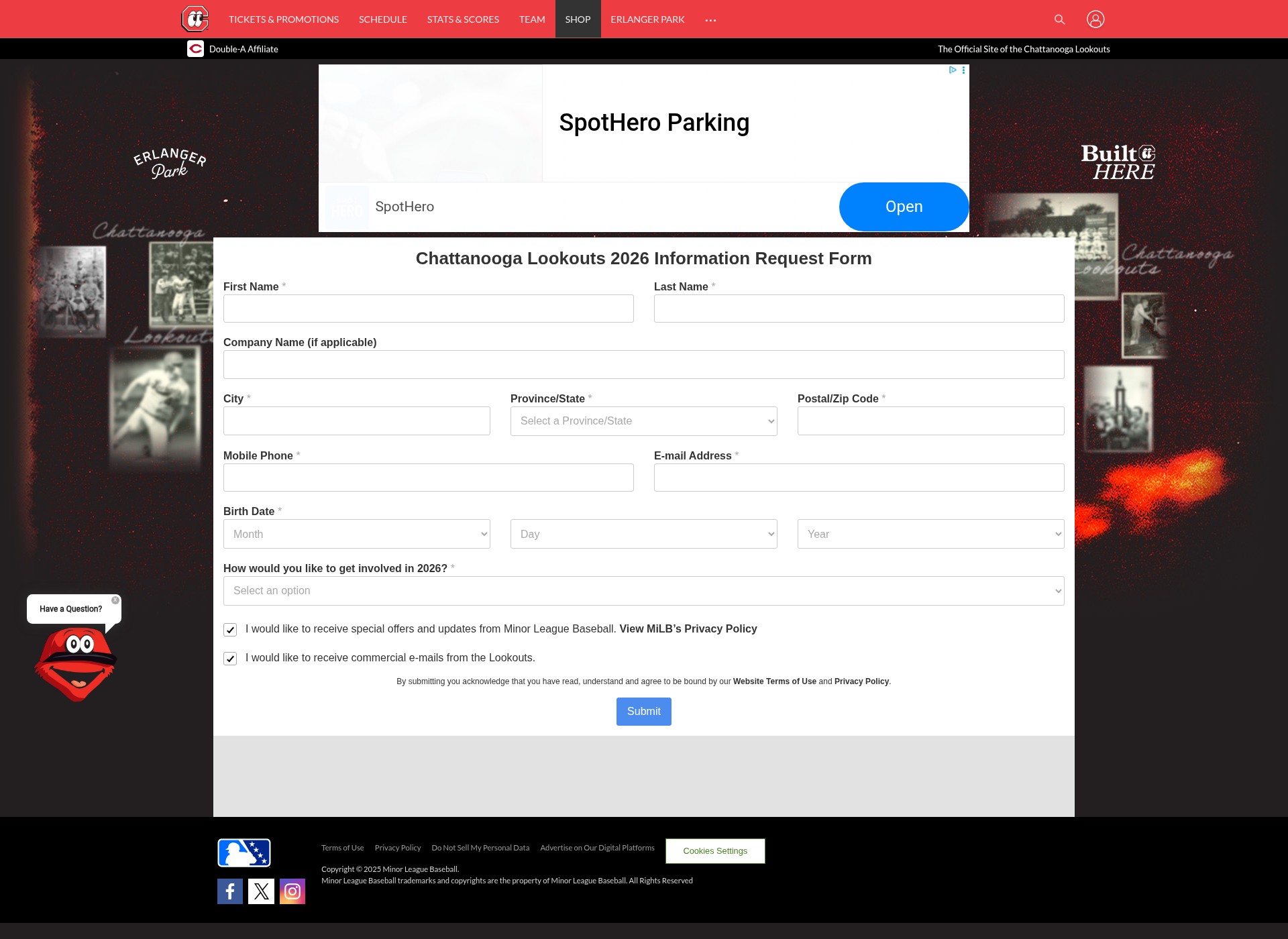Click the Last Name input field

[859, 309]
